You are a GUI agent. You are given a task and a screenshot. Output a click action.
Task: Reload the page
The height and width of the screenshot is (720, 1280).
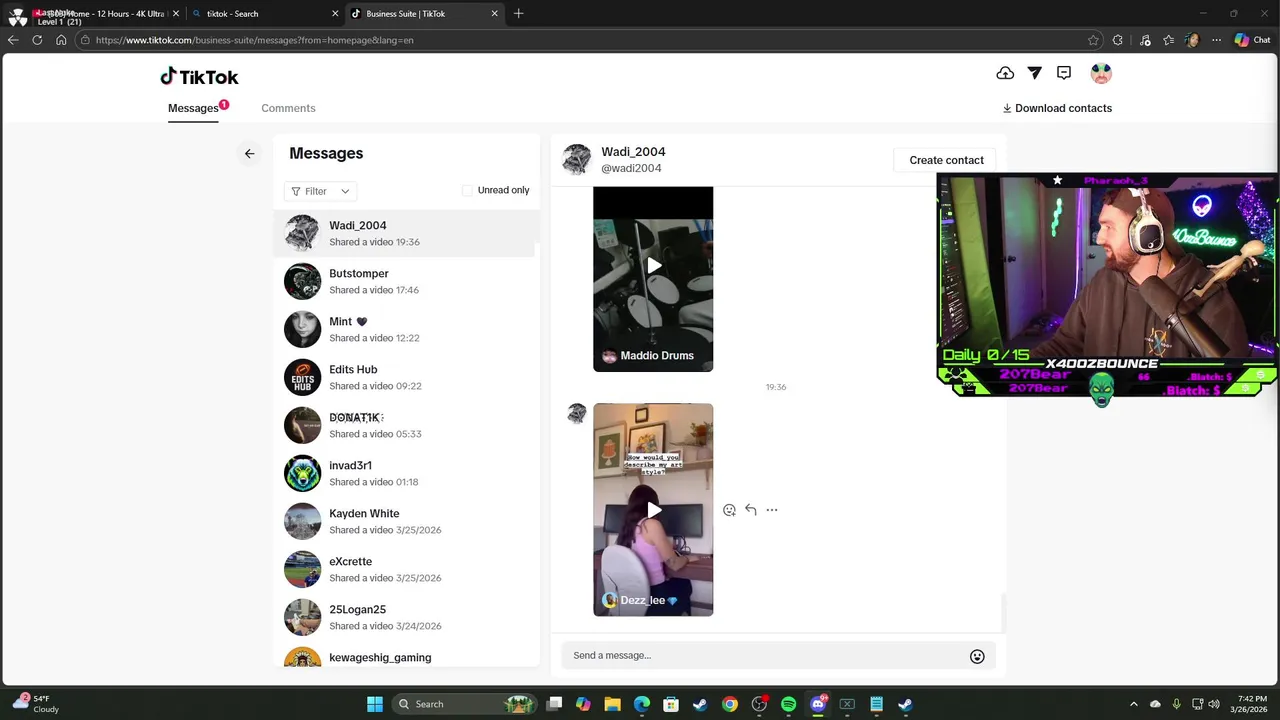[37, 40]
